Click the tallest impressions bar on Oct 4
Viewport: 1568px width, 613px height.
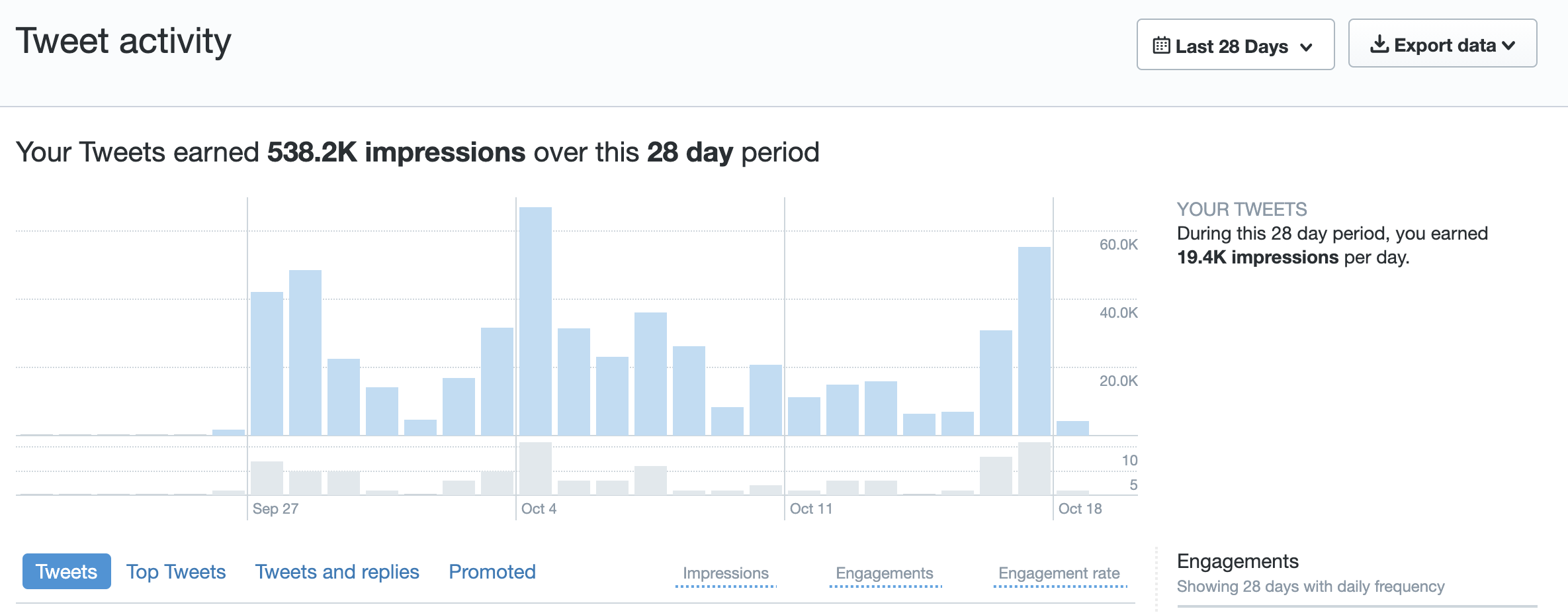point(535,321)
